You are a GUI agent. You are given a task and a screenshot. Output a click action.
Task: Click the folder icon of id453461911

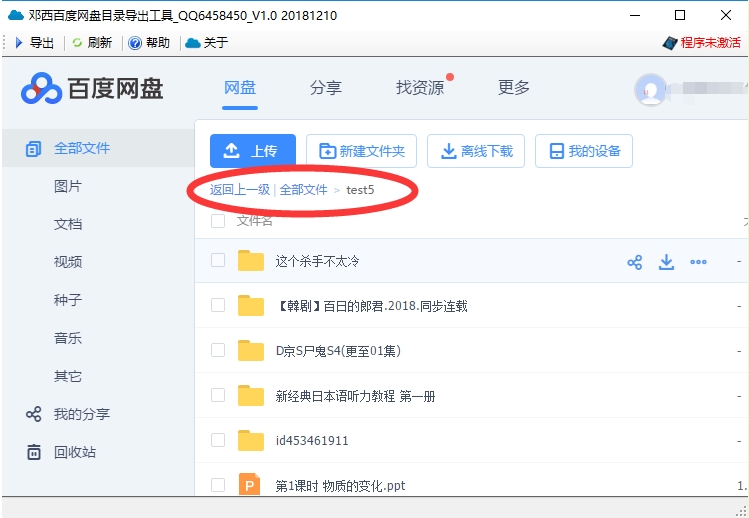251,440
